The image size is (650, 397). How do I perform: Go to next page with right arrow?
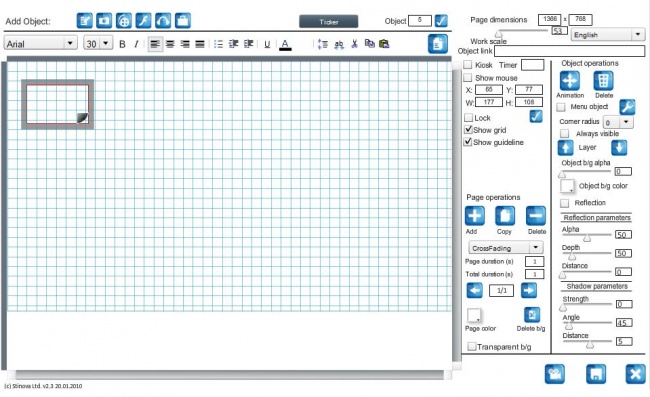click(529, 290)
